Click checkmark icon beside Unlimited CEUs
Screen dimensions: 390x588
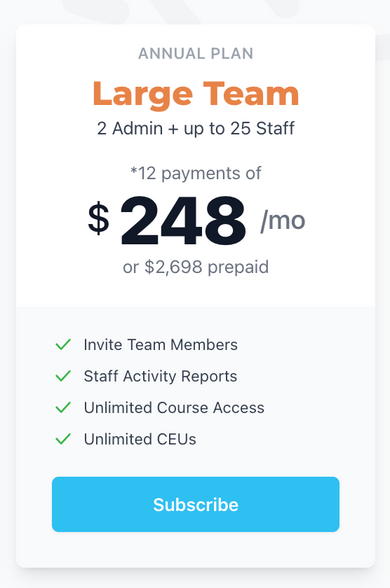(x=63, y=439)
